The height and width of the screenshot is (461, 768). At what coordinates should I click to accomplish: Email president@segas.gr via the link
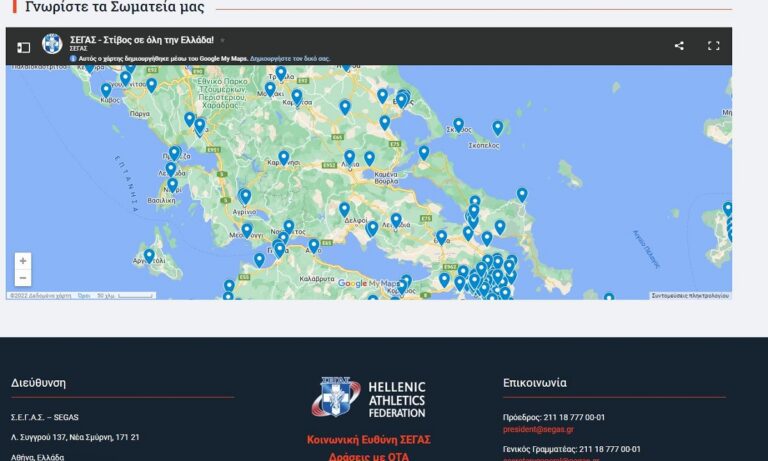click(538, 430)
